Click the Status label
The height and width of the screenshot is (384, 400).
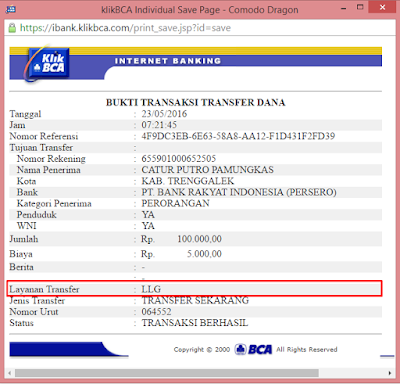coord(21,323)
